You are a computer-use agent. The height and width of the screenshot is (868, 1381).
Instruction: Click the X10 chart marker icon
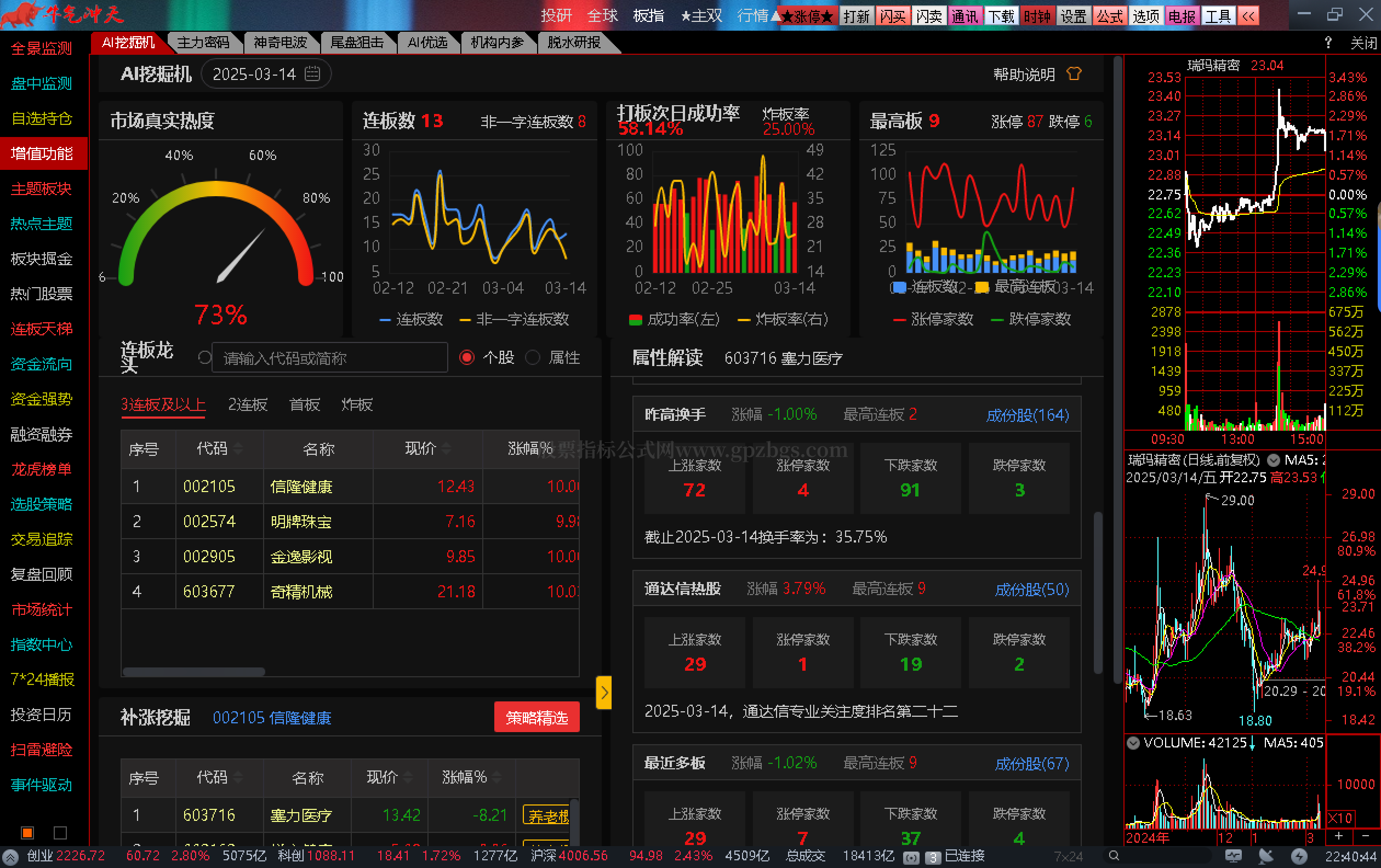pyautogui.click(x=1340, y=818)
